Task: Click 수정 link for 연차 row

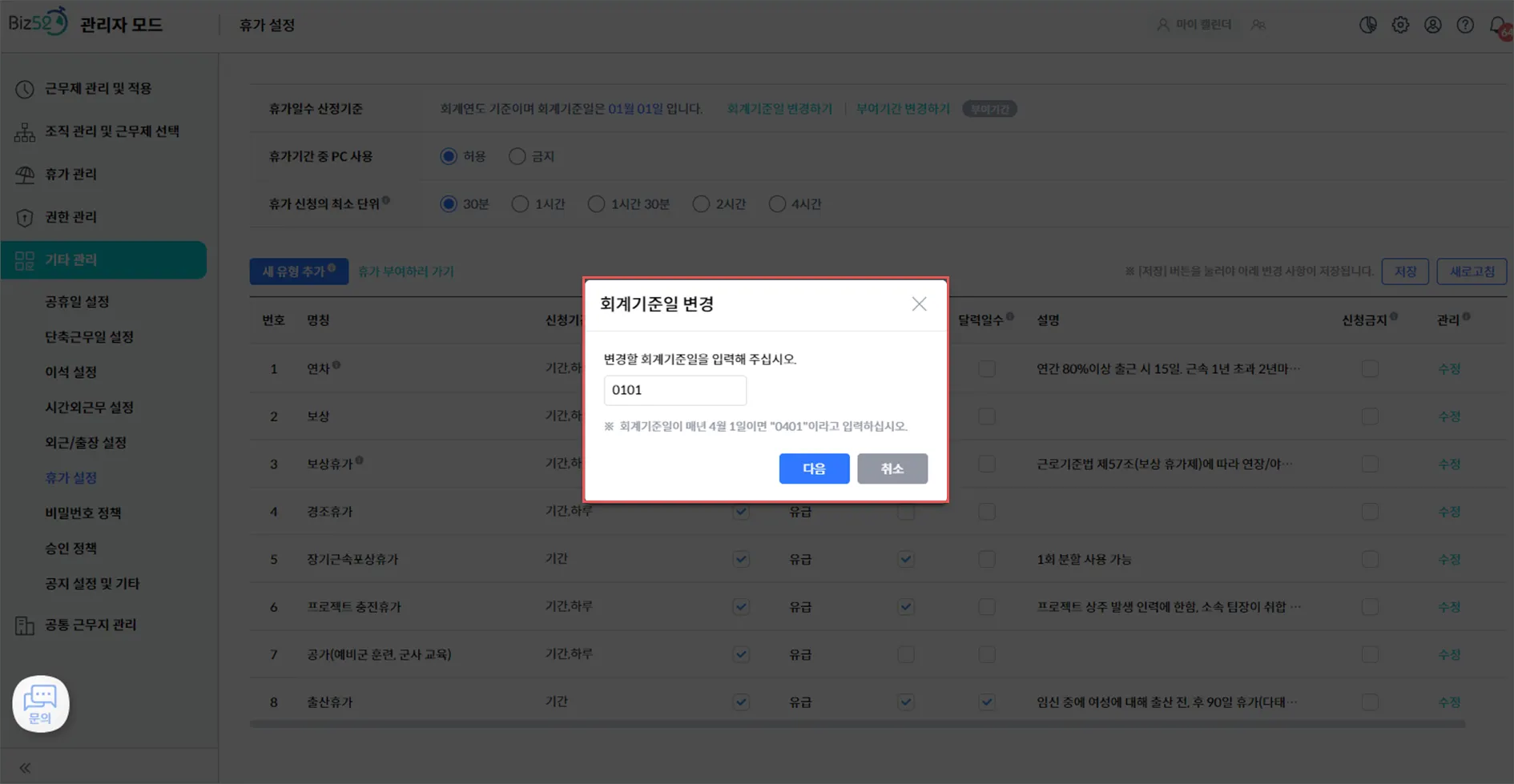Action: 1449,369
